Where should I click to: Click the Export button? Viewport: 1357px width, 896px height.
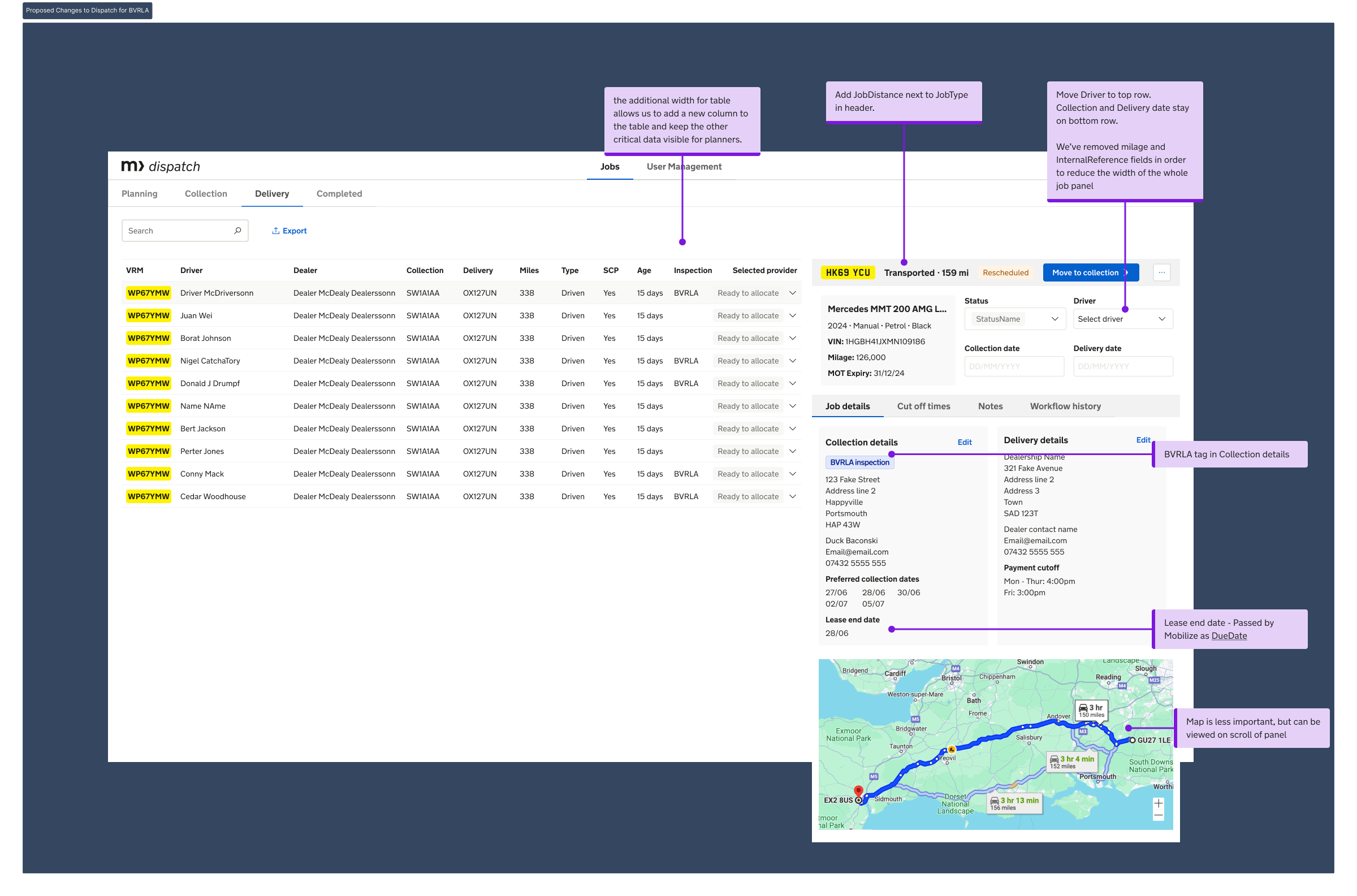(x=289, y=231)
